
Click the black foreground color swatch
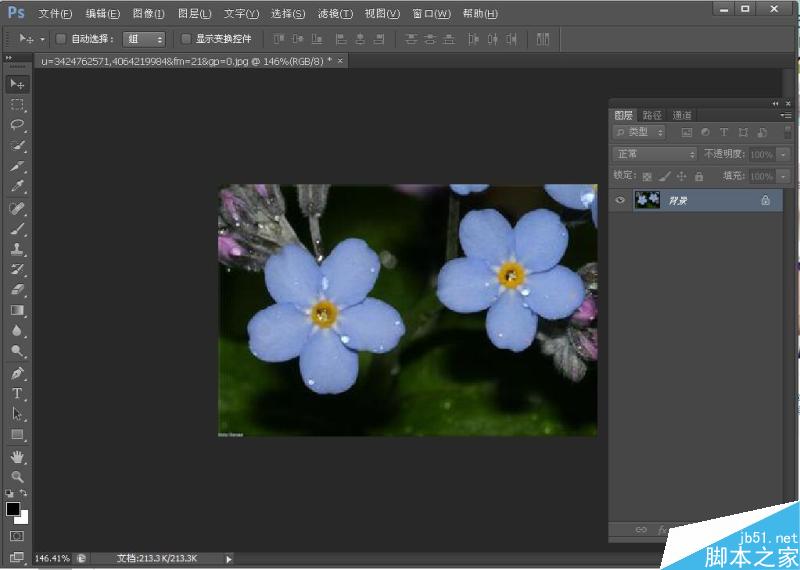coord(13,509)
